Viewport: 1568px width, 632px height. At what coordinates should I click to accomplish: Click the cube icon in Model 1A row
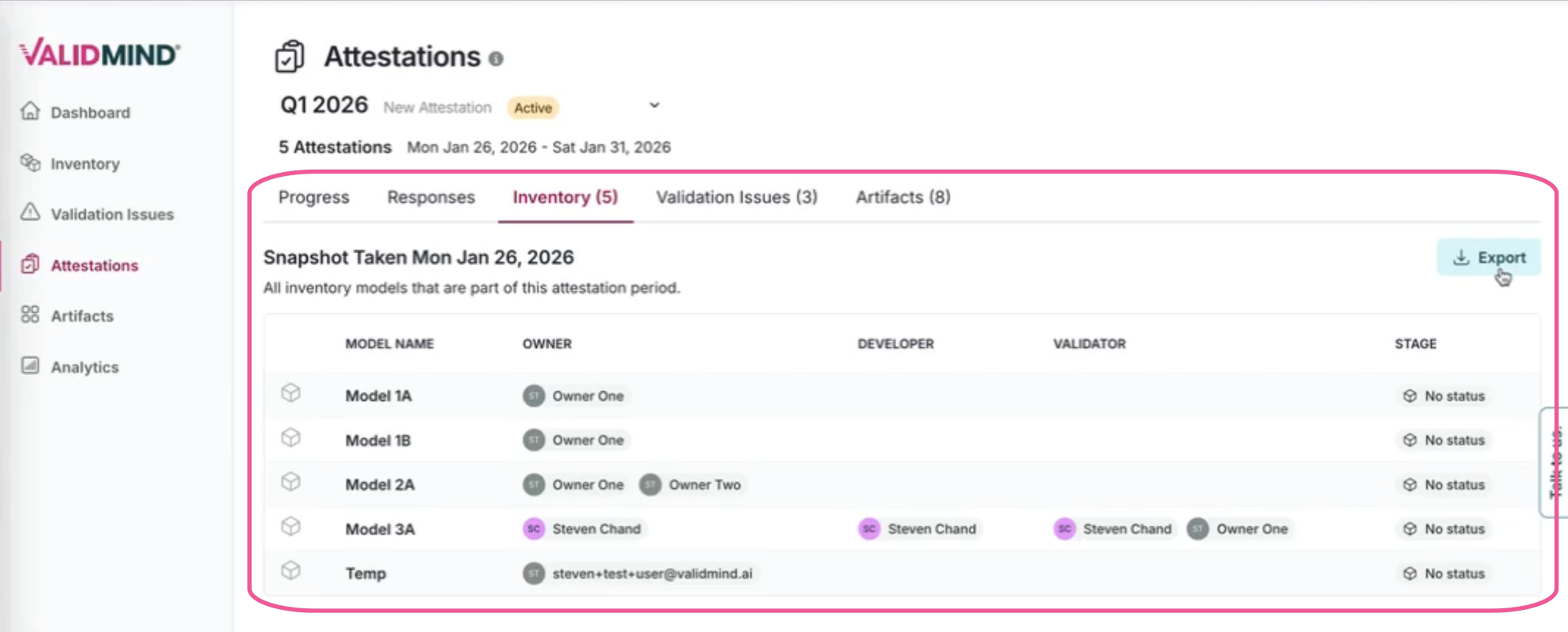tap(291, 393)
